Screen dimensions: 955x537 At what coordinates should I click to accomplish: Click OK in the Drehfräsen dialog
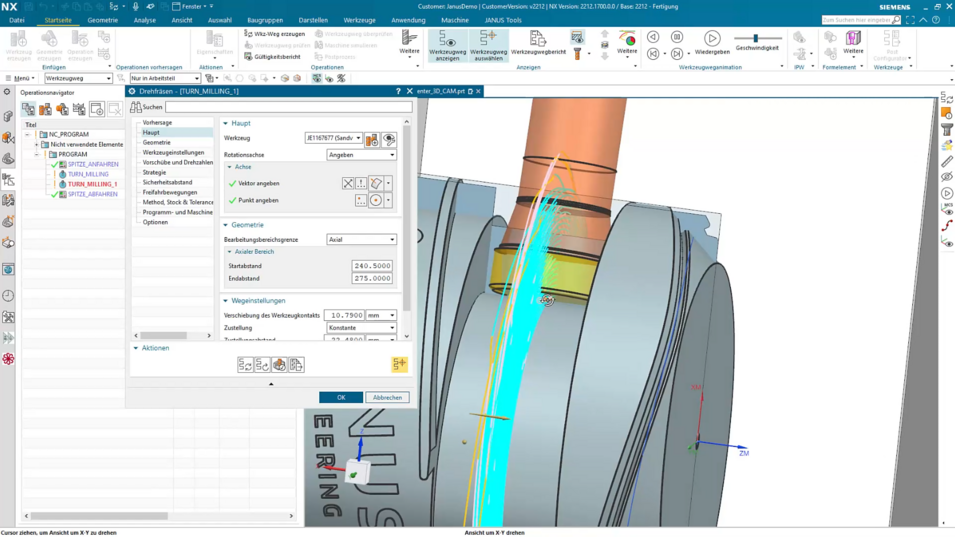pos(341,398)
